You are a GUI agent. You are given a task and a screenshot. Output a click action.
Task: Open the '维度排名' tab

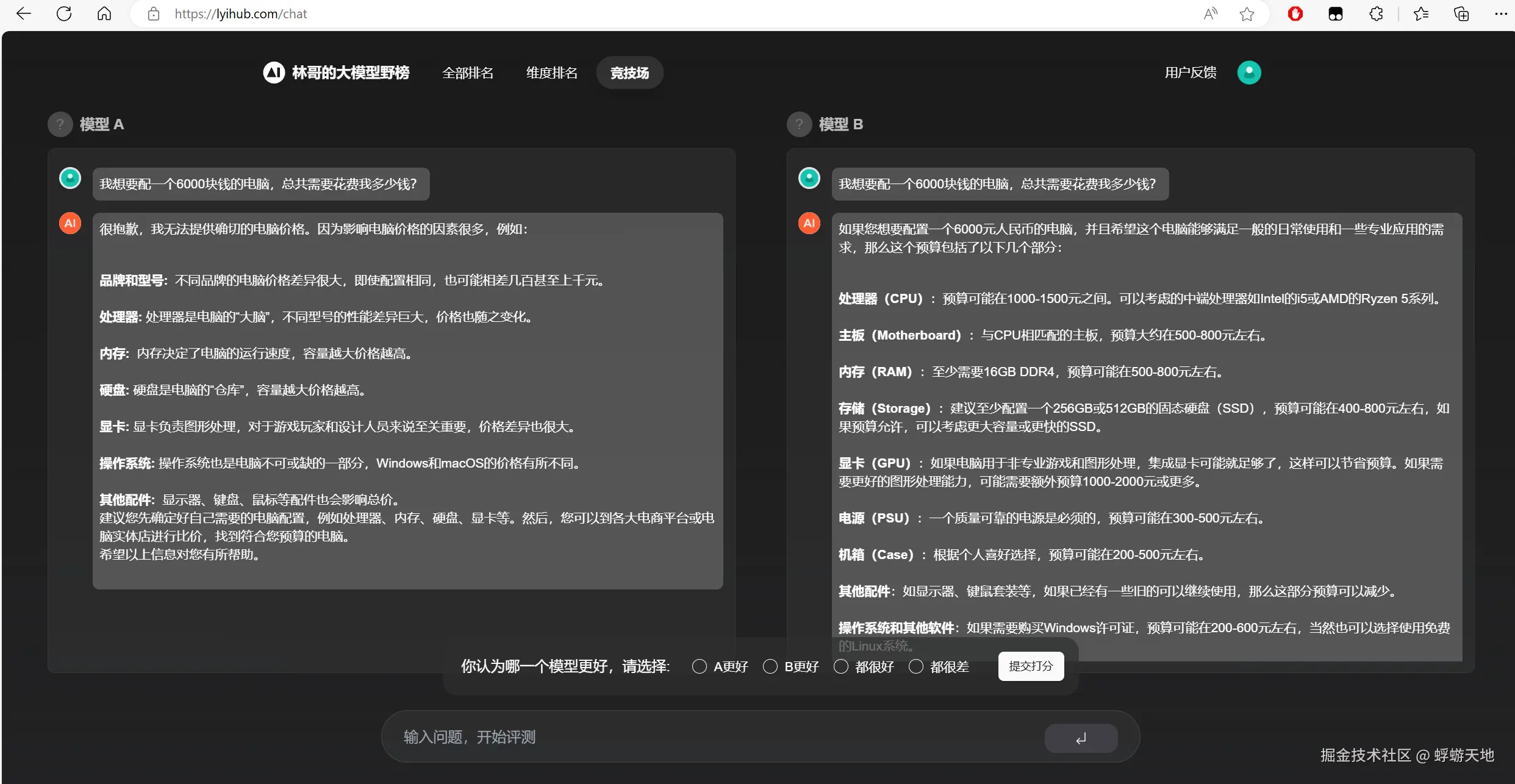tap(551, 73)
